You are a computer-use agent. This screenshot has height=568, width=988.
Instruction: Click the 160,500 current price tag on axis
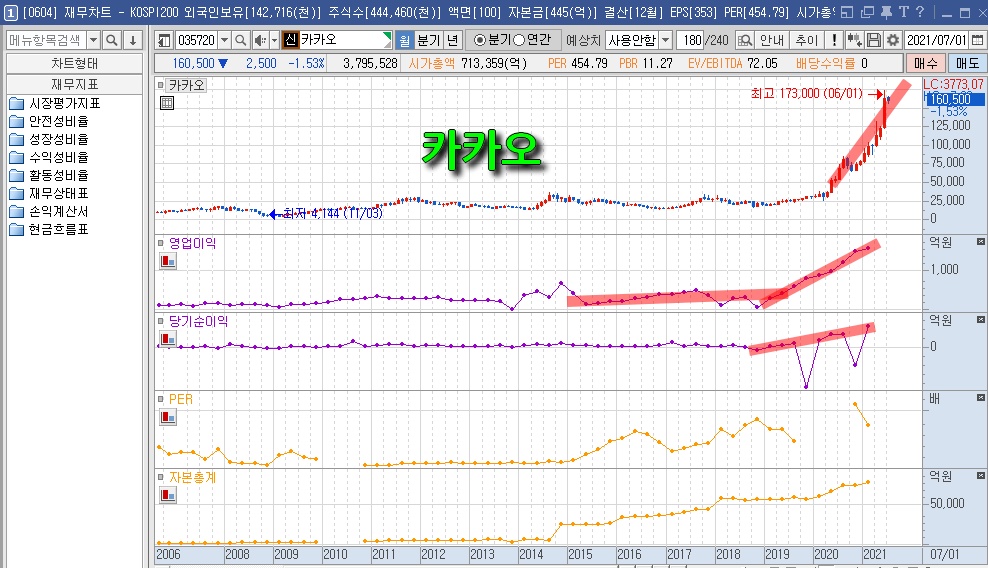coord(954,99)
